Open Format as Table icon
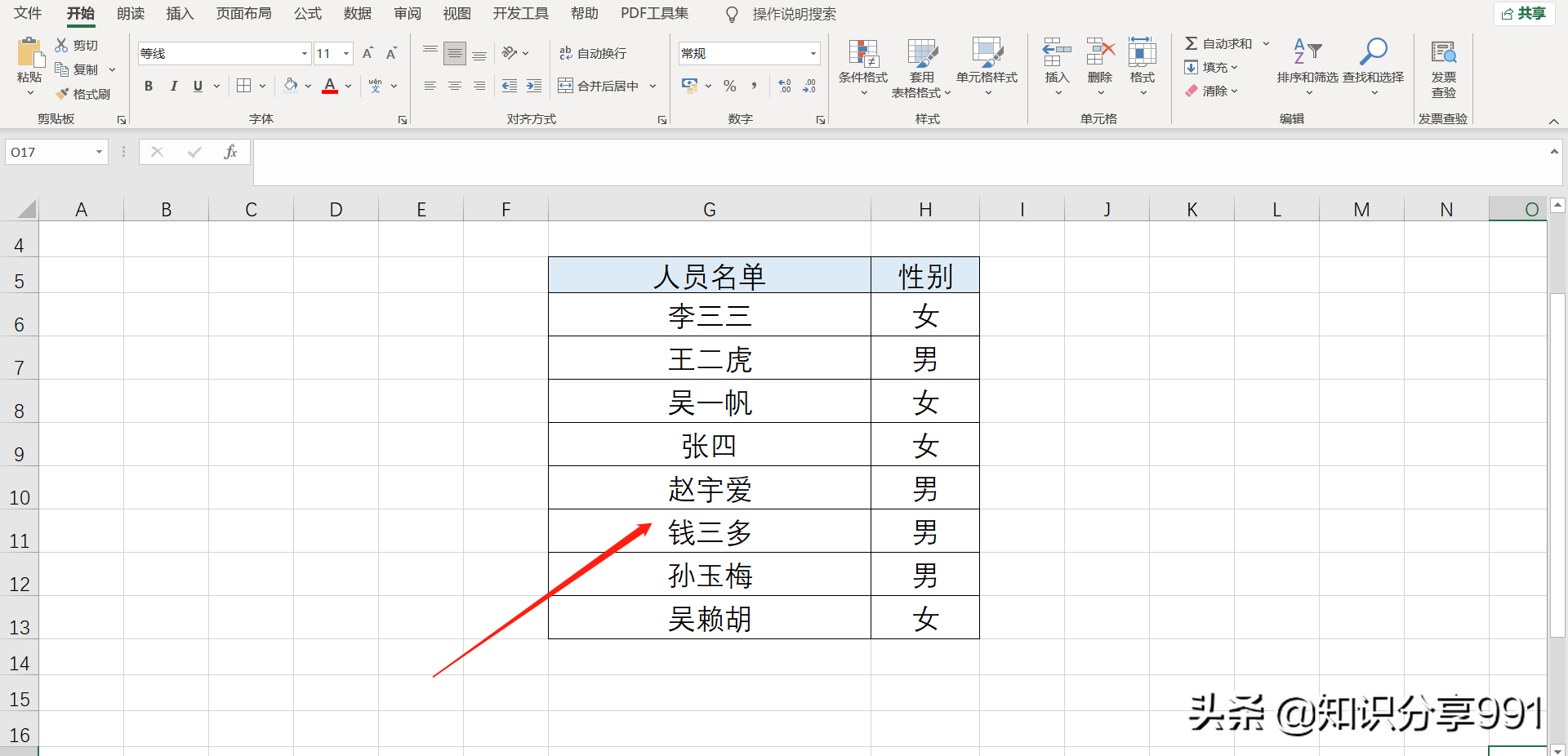This screenshot has width=1568, height=756. pos(922,53)
